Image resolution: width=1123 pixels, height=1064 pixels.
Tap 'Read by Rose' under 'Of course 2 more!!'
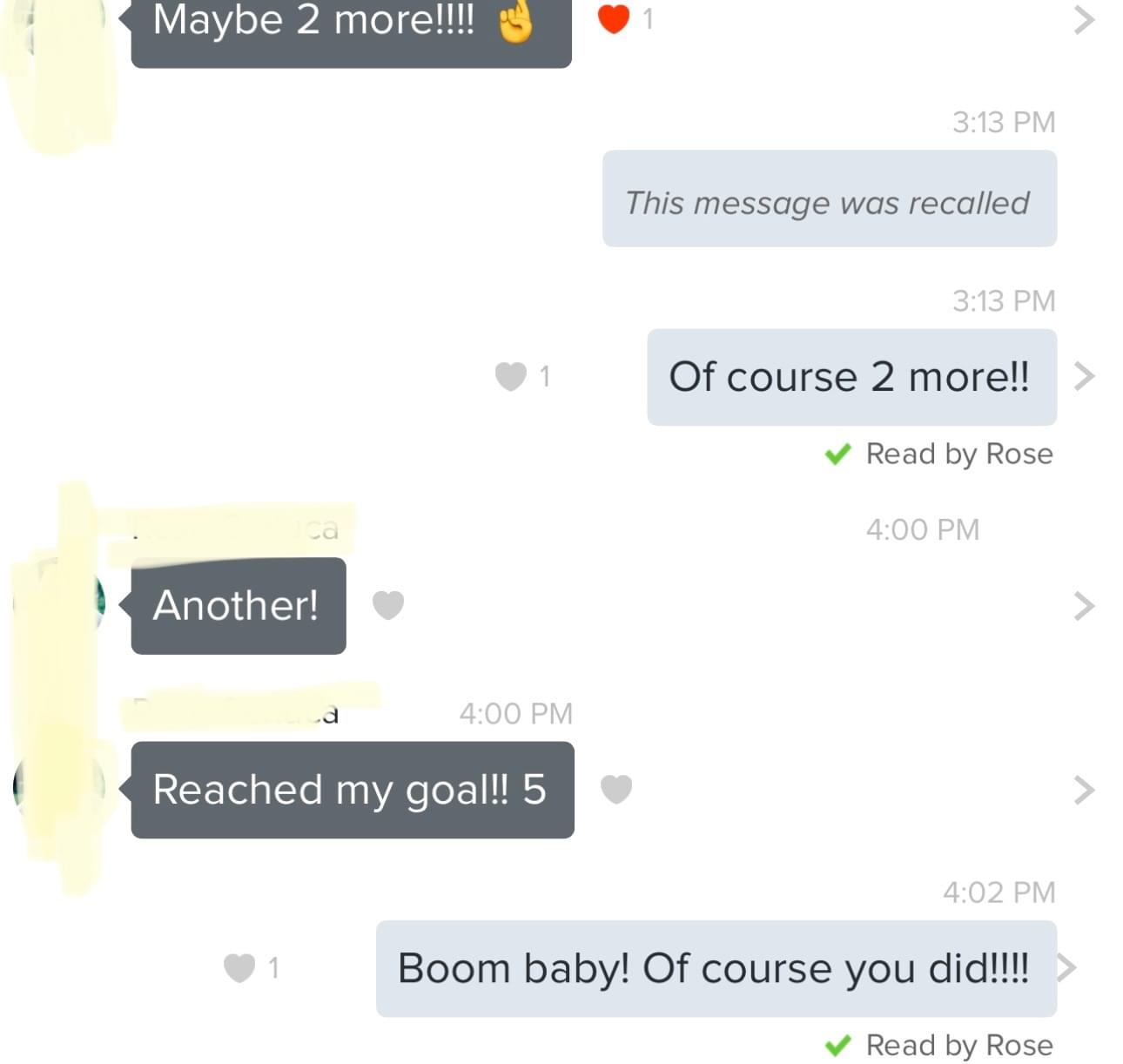(x=959, y=454)
